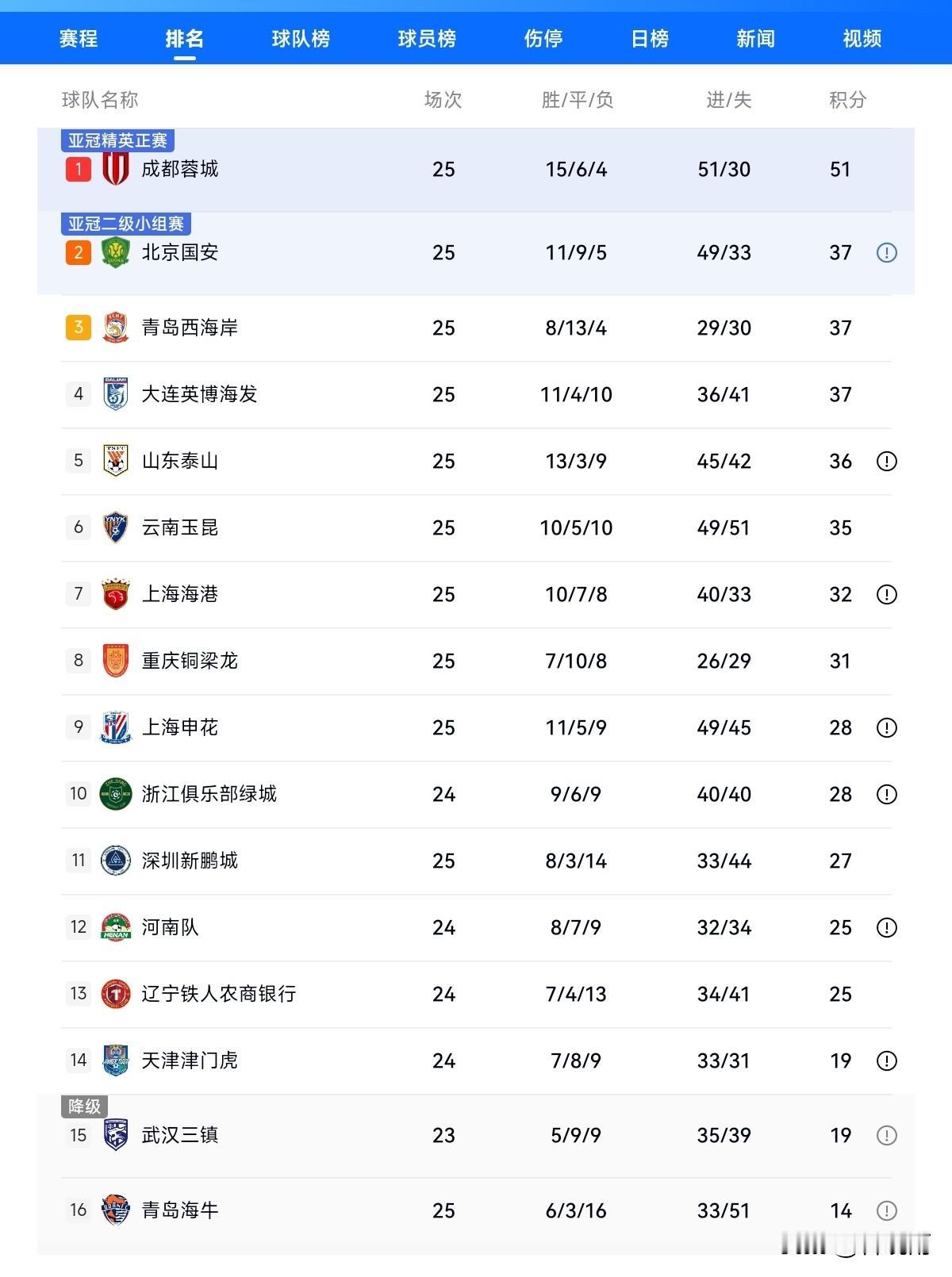Click the 北京国安 team logo
Viewport: 952px width, 1277px height.
click(116, 252)
